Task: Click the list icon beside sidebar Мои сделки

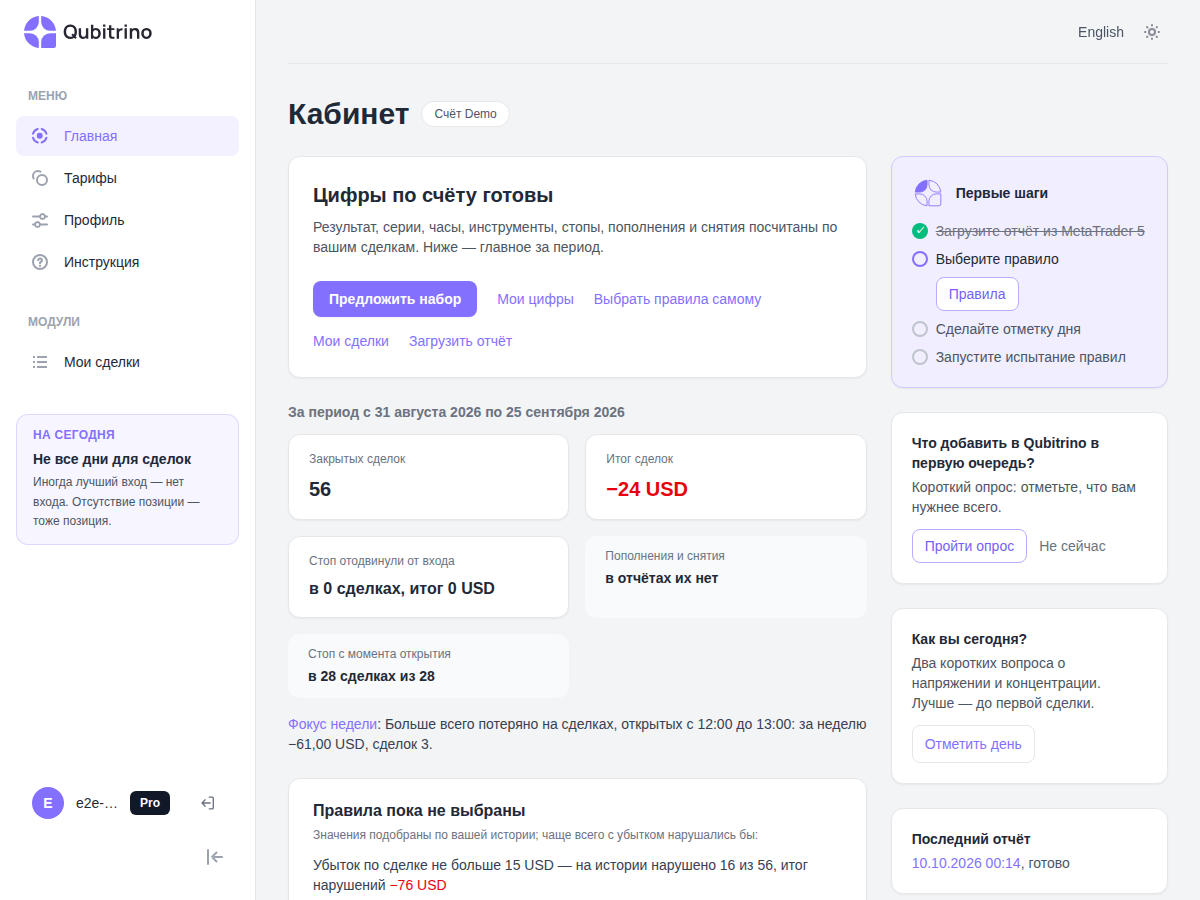Action: pos(40,362)
